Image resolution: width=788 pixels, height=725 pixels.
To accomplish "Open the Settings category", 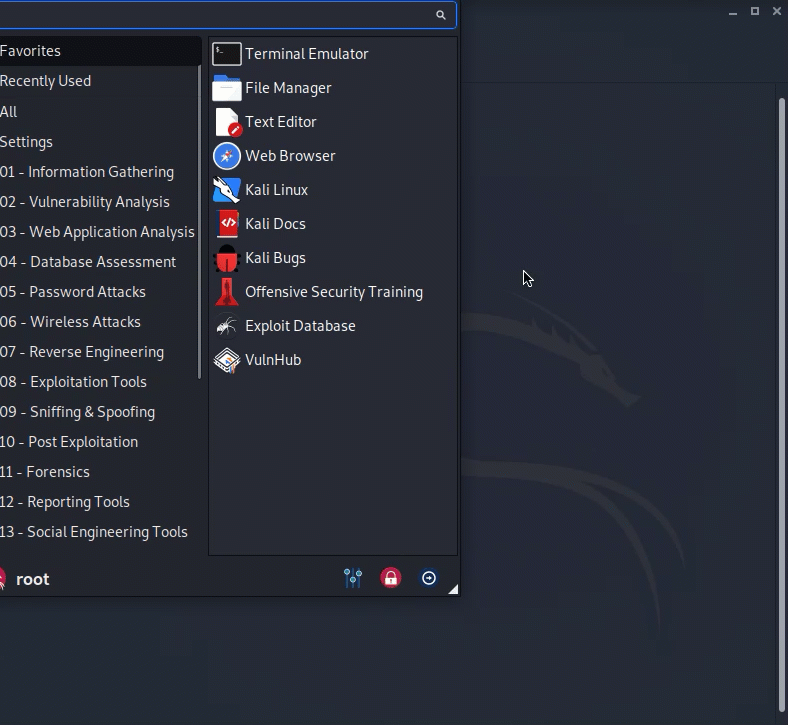I will pyautogui.click(x=98, y=142).
